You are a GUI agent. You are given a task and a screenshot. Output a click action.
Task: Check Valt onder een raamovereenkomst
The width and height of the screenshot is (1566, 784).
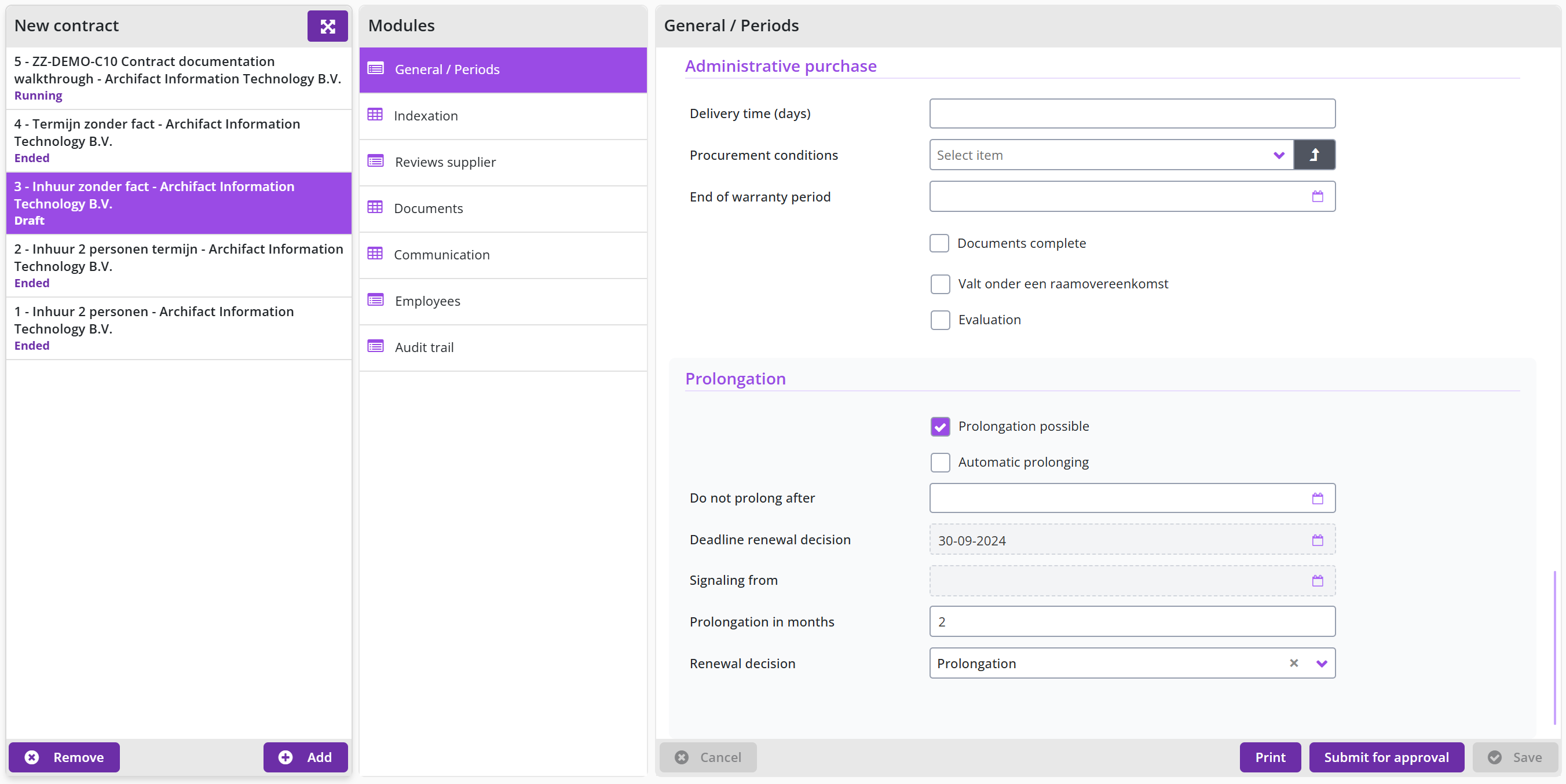[941, 284]
